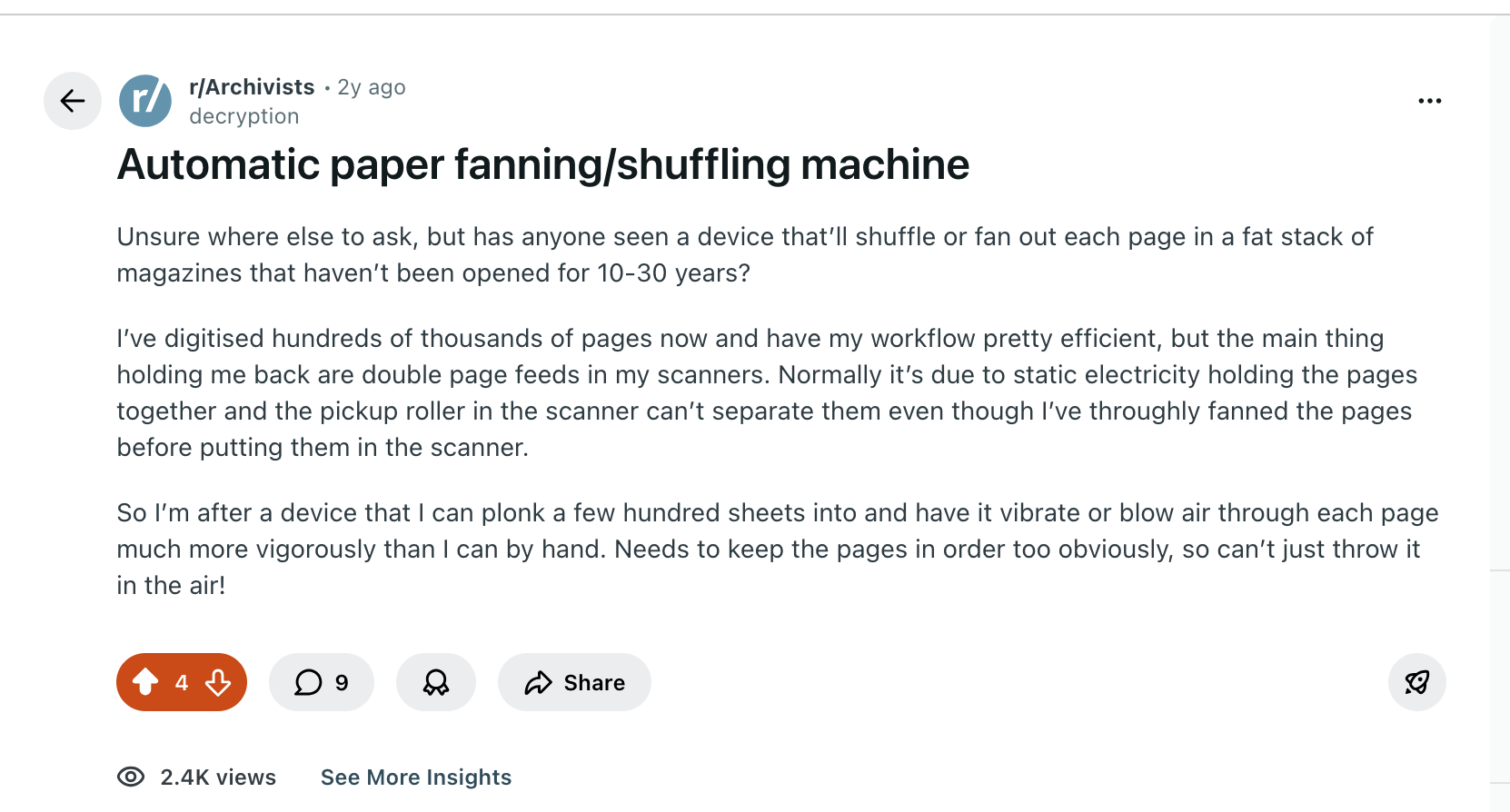Open the r/Archivists subreddit link
The width and height of the screenshot is (1510, 812).
point(252,87)
